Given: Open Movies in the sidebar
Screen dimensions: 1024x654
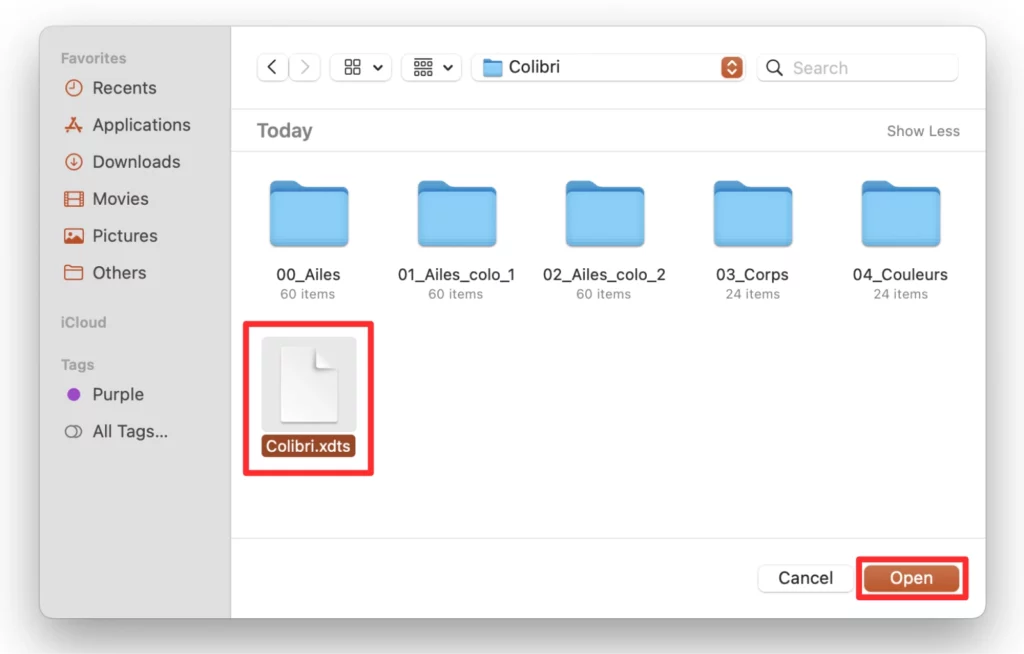Looking at the screenshot, I should [x=106, y=199].
